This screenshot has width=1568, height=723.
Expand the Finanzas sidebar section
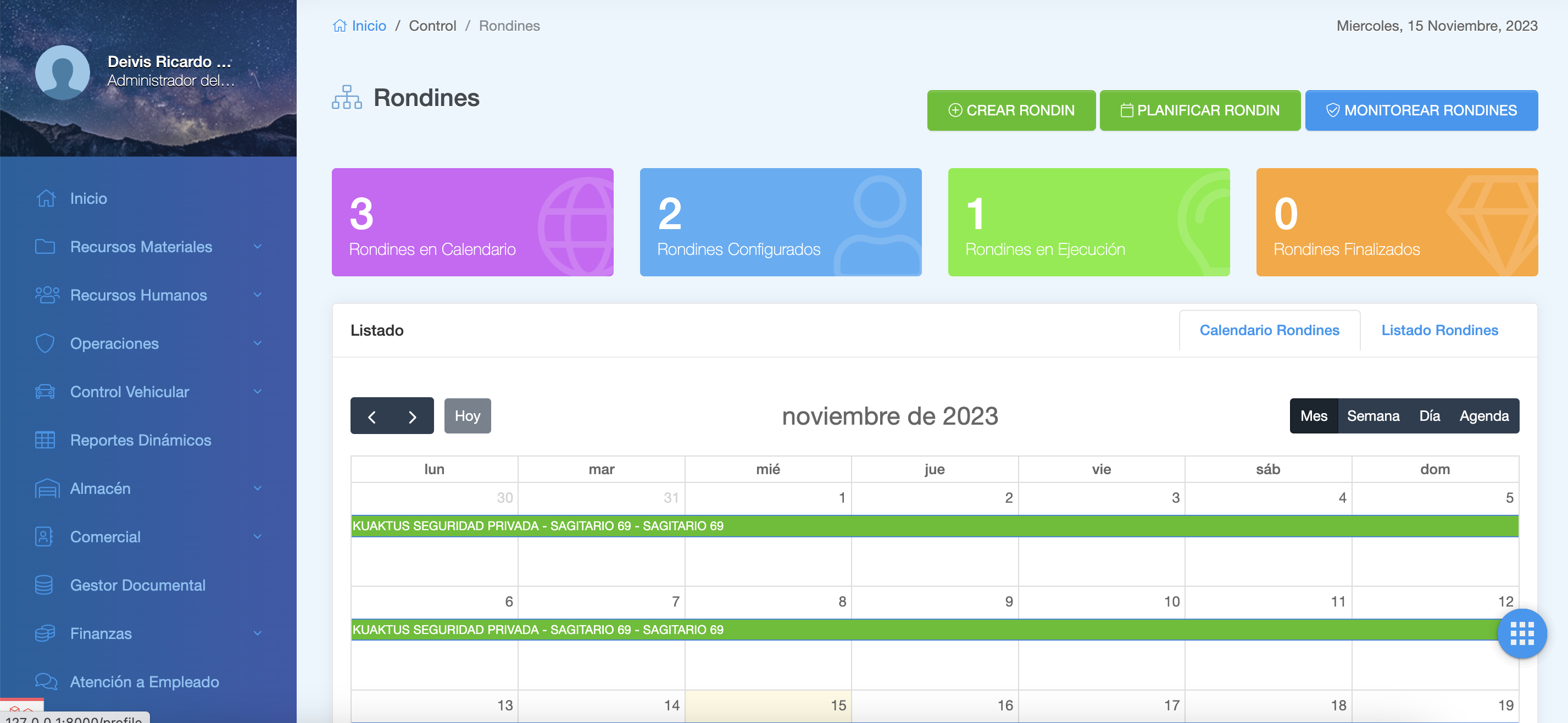tap(101, 633)
